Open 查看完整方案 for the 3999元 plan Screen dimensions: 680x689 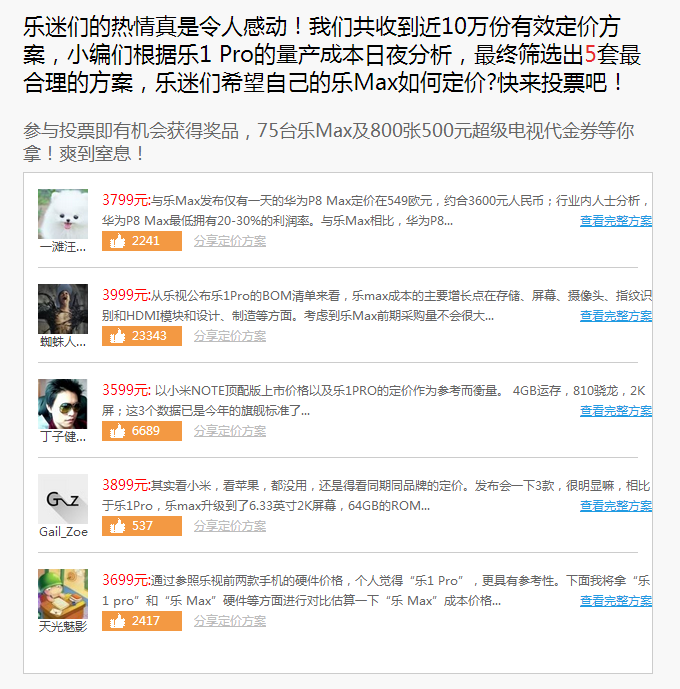pos(616,316)
